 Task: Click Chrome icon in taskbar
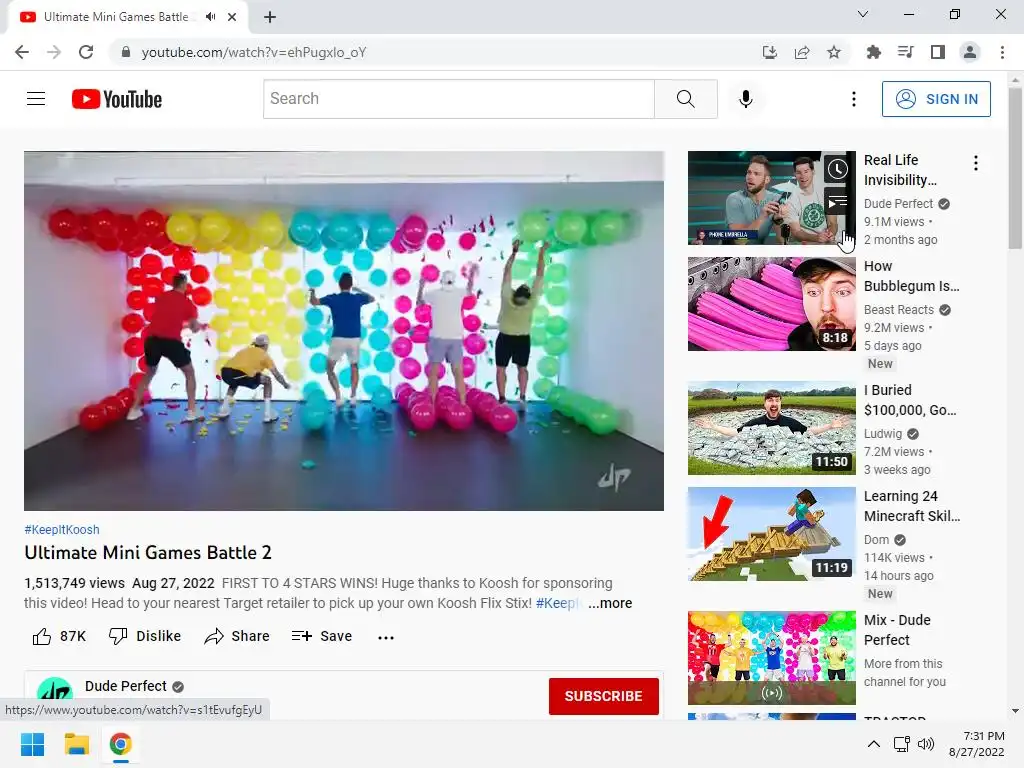120,744
